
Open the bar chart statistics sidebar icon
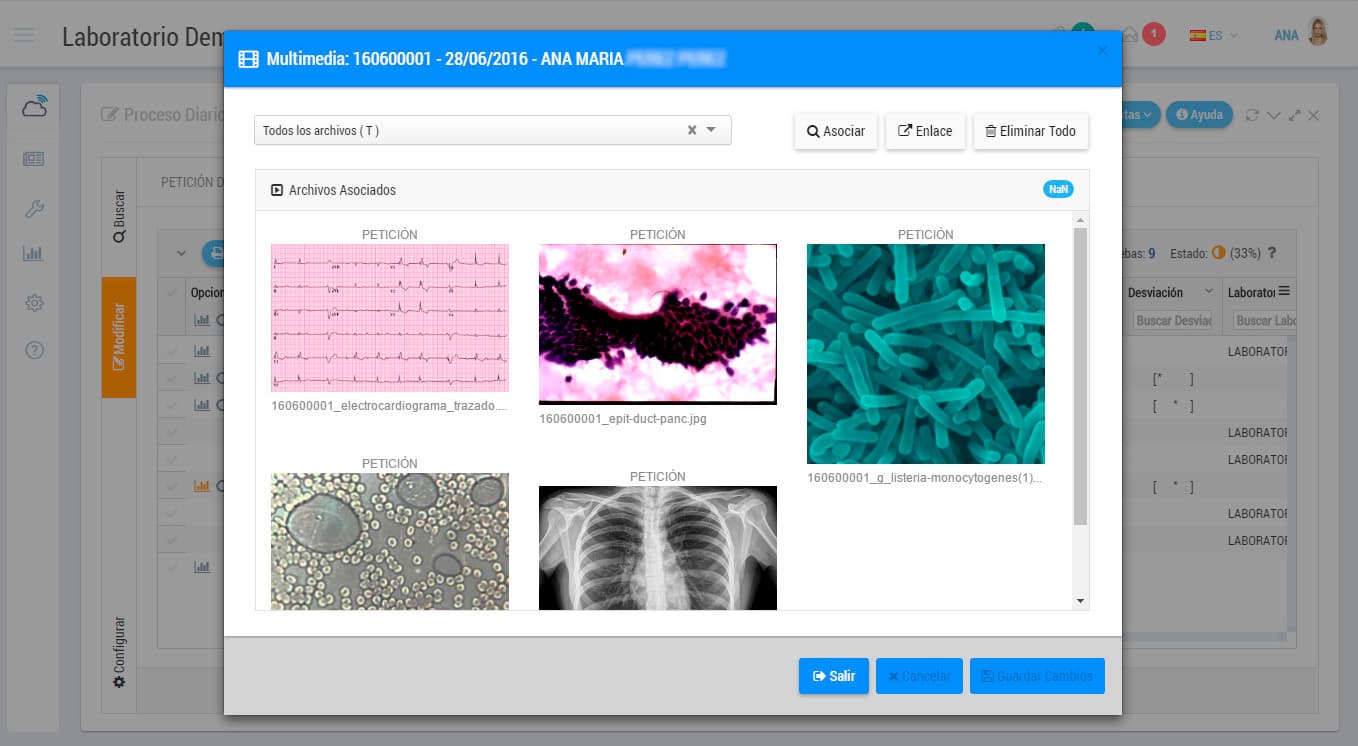coord(33,254)
